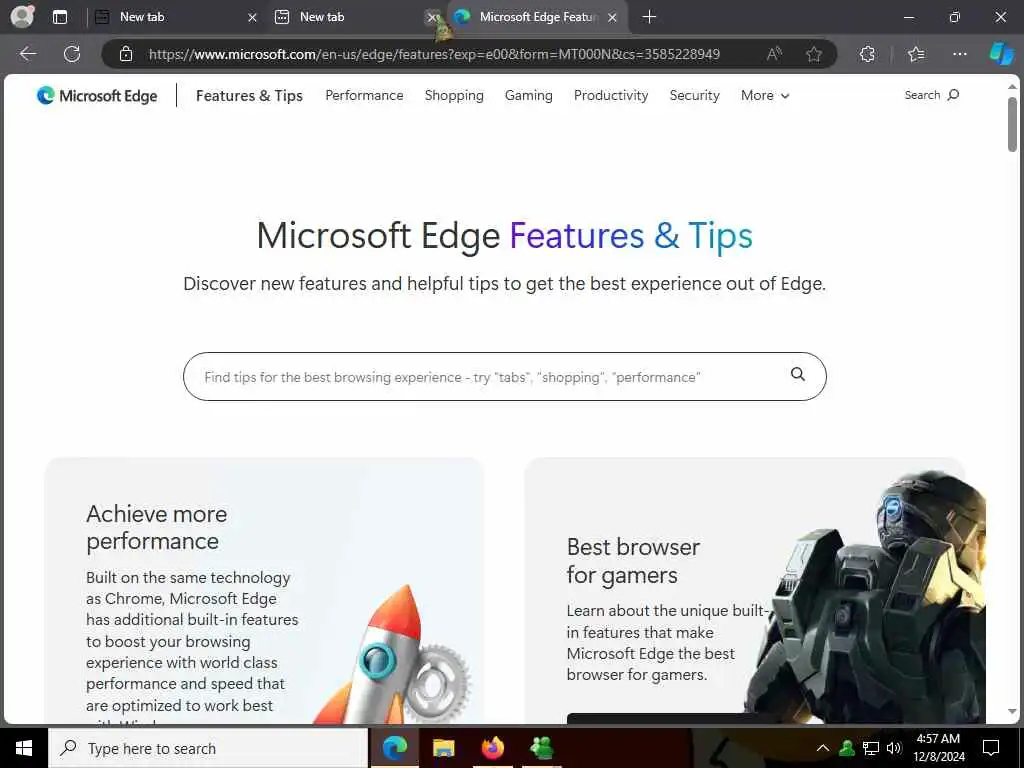Select the Microsoft Edge Features tab

537,17
